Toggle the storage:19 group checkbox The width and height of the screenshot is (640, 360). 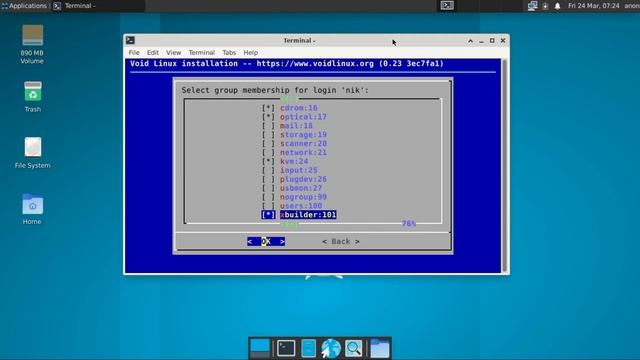268,135
